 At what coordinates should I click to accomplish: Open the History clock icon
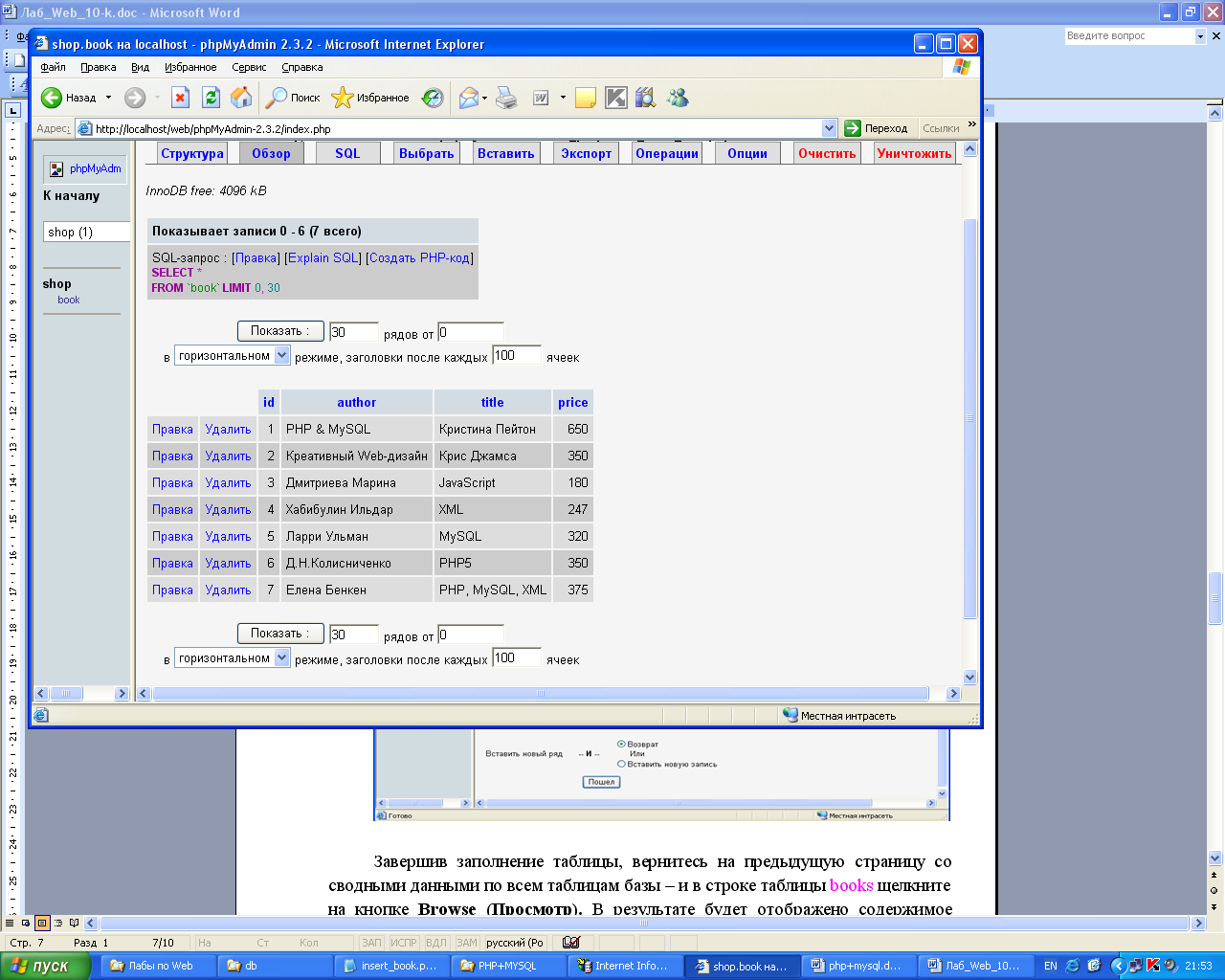point(433,98)
